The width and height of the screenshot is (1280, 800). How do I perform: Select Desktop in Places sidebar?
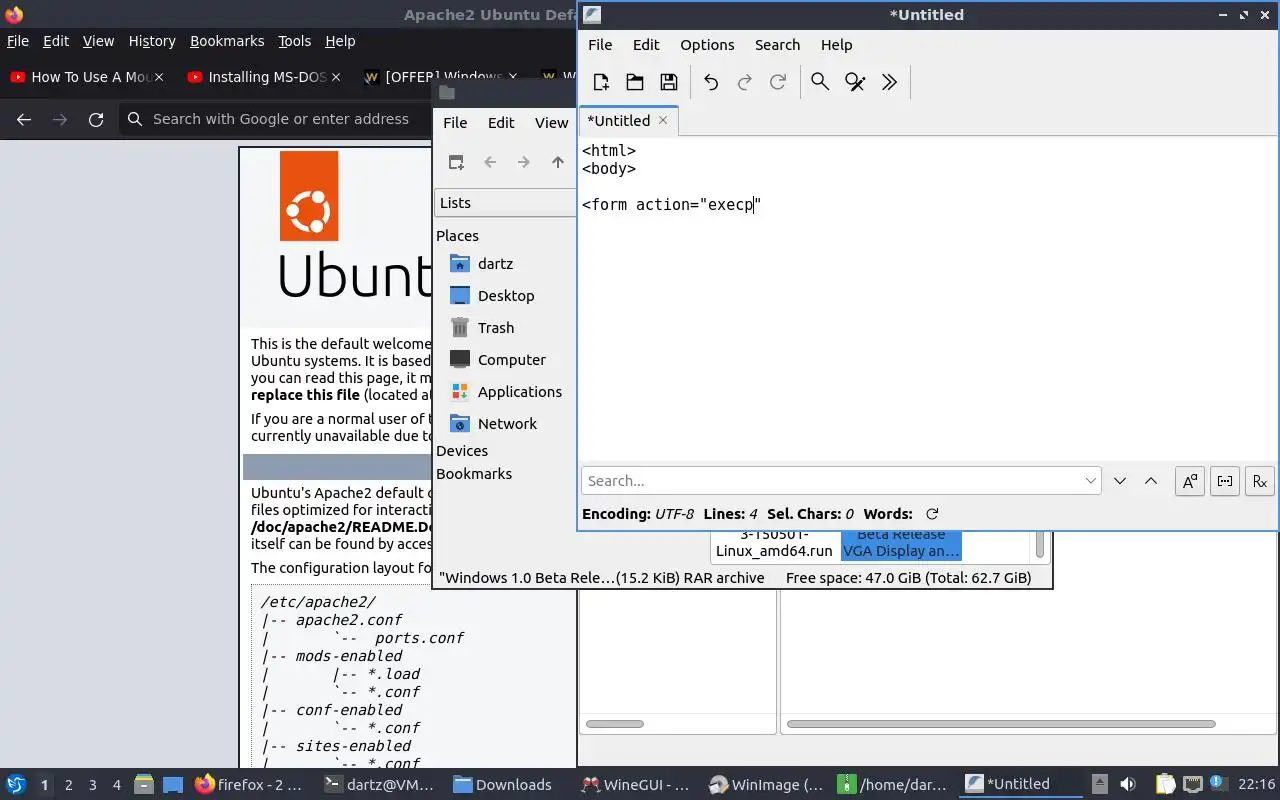coord(506,296)
